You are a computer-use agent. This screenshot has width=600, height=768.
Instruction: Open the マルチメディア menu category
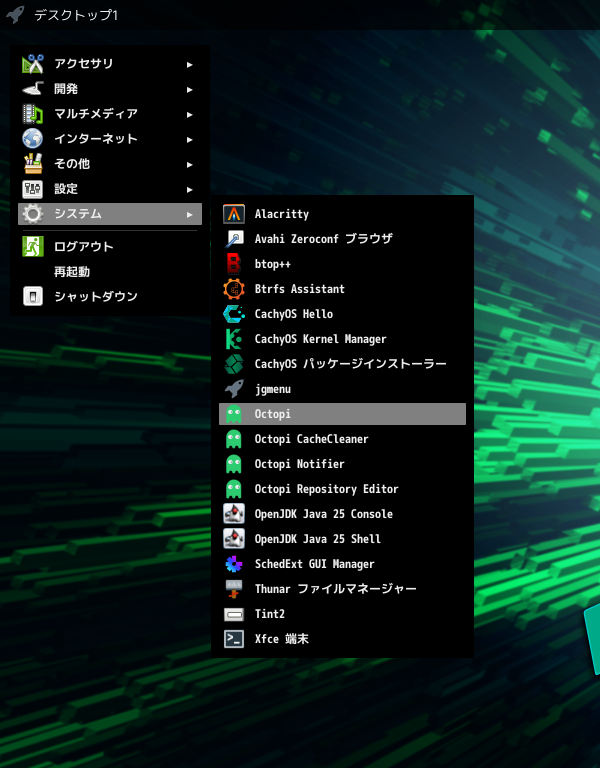tap(110, 114)
